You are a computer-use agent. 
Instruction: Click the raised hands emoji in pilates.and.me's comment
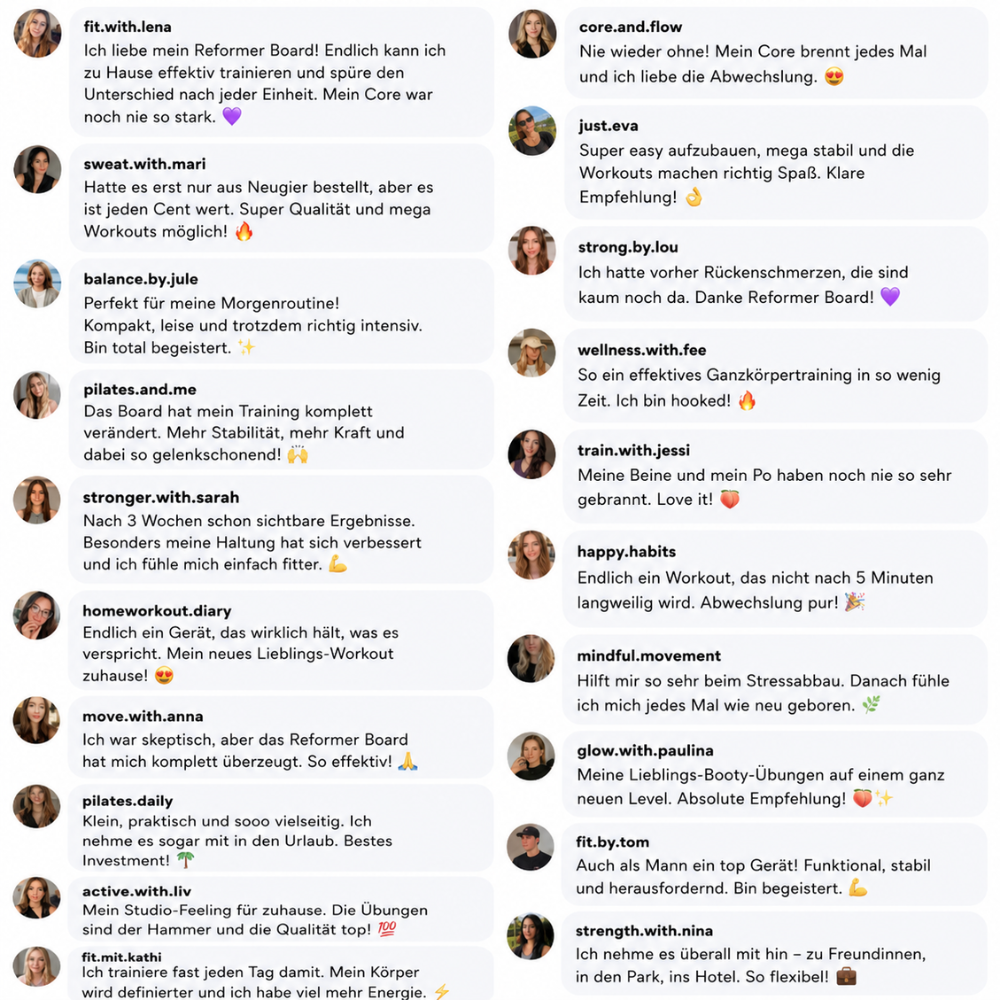coord(298,455)
